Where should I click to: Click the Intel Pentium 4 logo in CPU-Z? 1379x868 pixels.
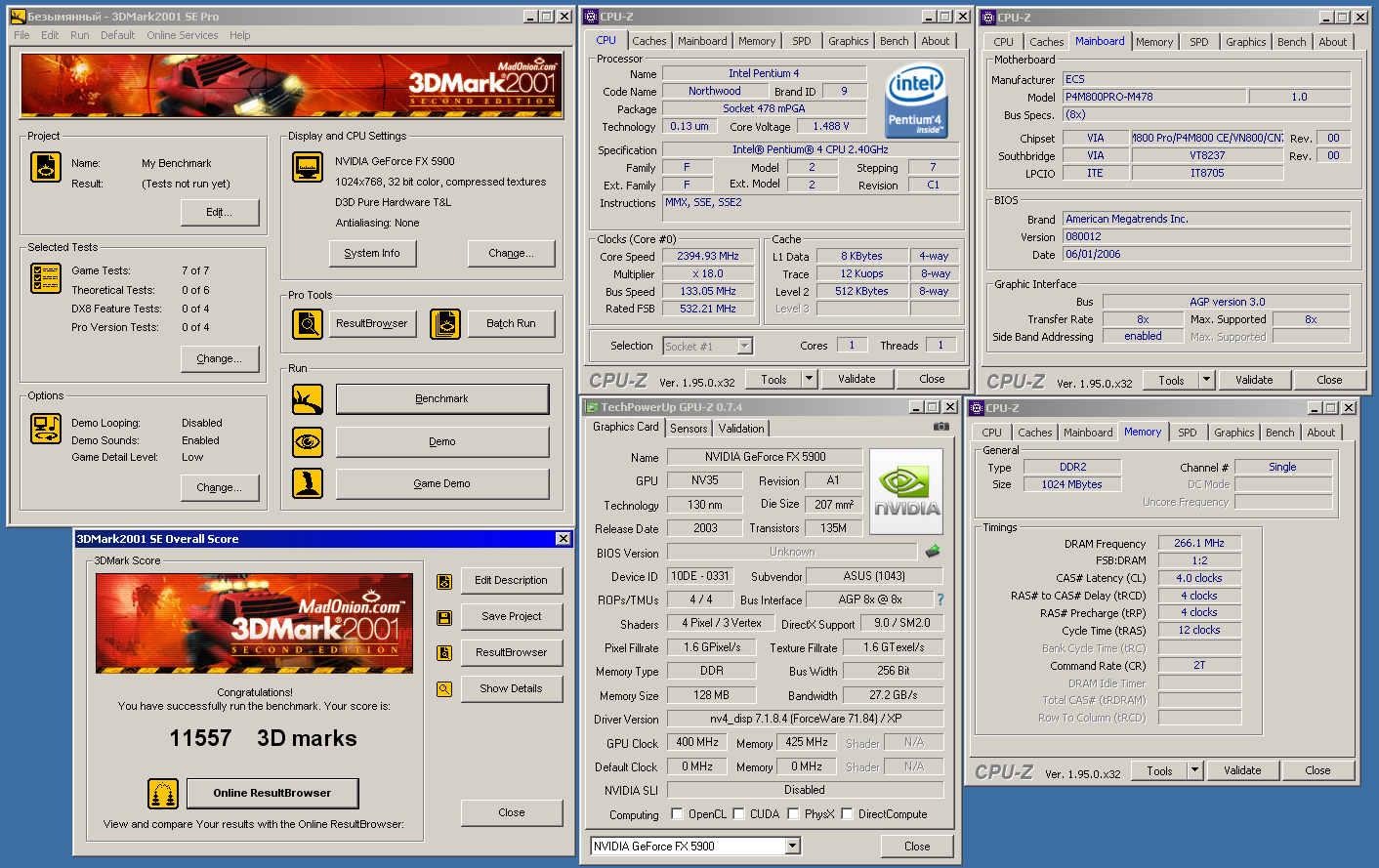tap(915, 101)
